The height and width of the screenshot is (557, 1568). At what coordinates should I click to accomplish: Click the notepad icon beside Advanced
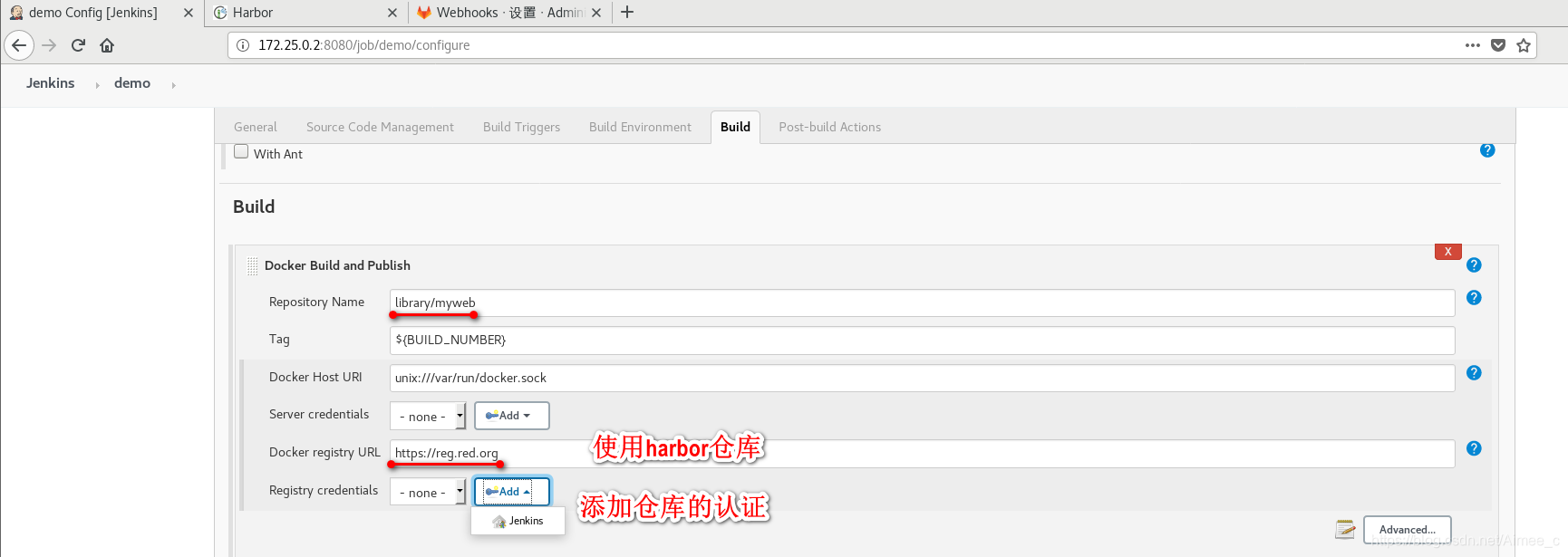pos(1345,529)
